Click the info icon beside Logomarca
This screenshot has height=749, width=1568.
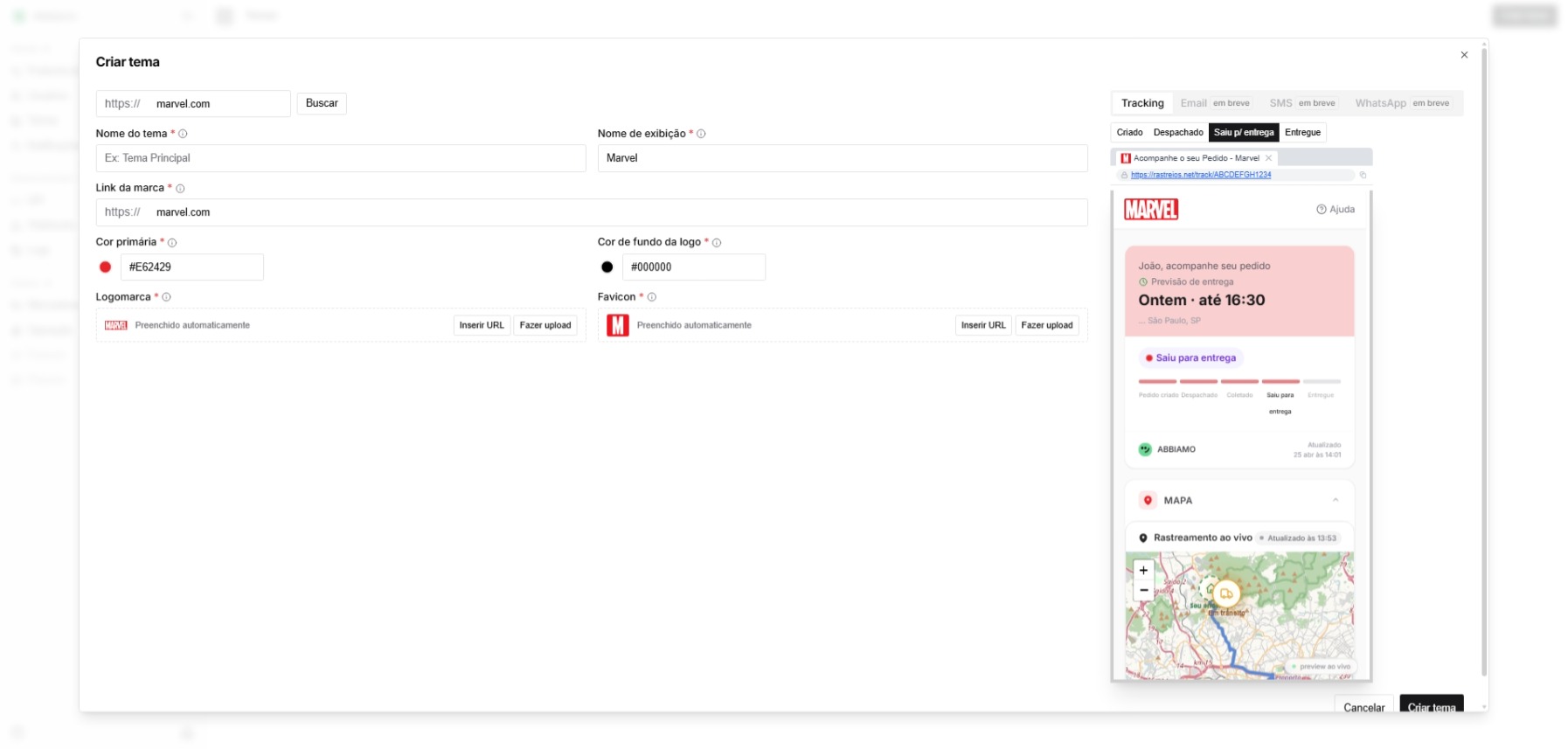tap(166, 297)
